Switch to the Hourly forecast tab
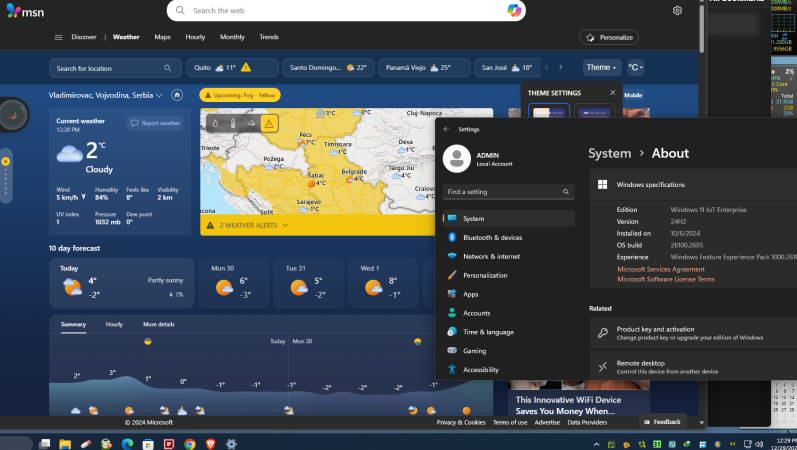The height and width of the screenshot is (450, 797). 115,324
